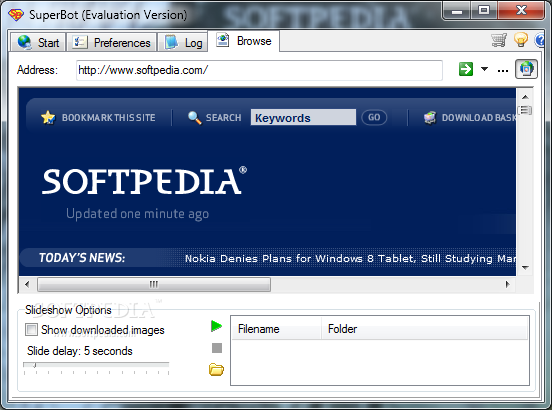Click the search magnifying glass icon

point(194,118)
